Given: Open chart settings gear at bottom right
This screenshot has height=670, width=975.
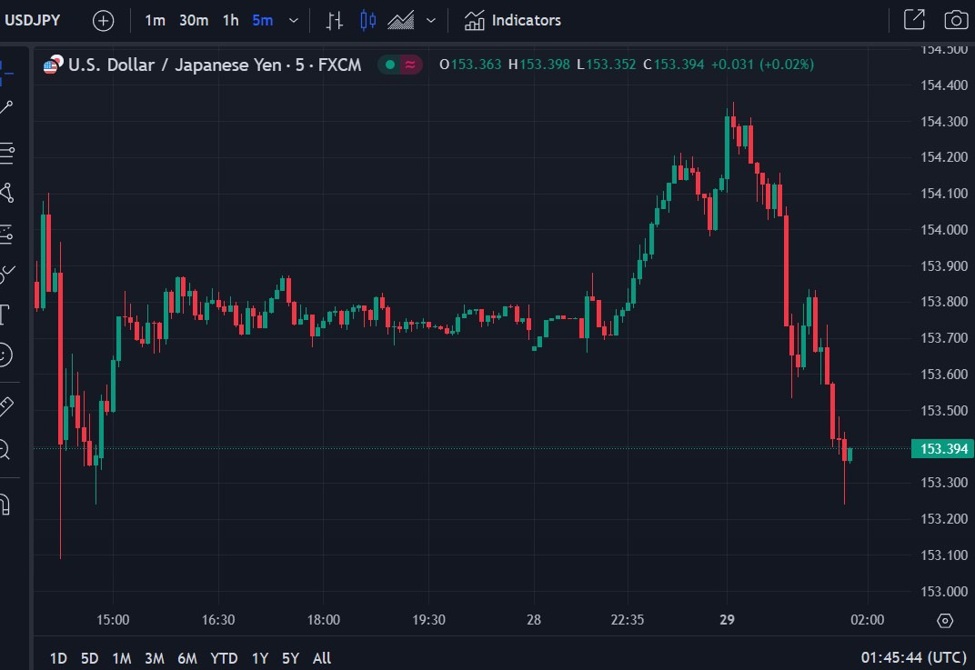Looking at the screenshot, I should [x=945, y=621].
